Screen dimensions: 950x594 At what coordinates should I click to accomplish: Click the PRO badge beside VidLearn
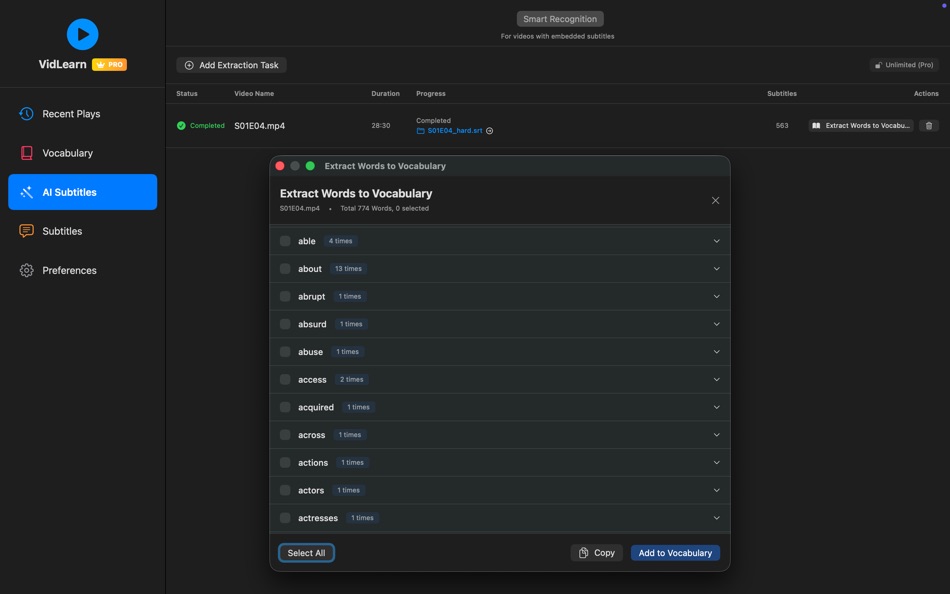[x=108, y=63]
